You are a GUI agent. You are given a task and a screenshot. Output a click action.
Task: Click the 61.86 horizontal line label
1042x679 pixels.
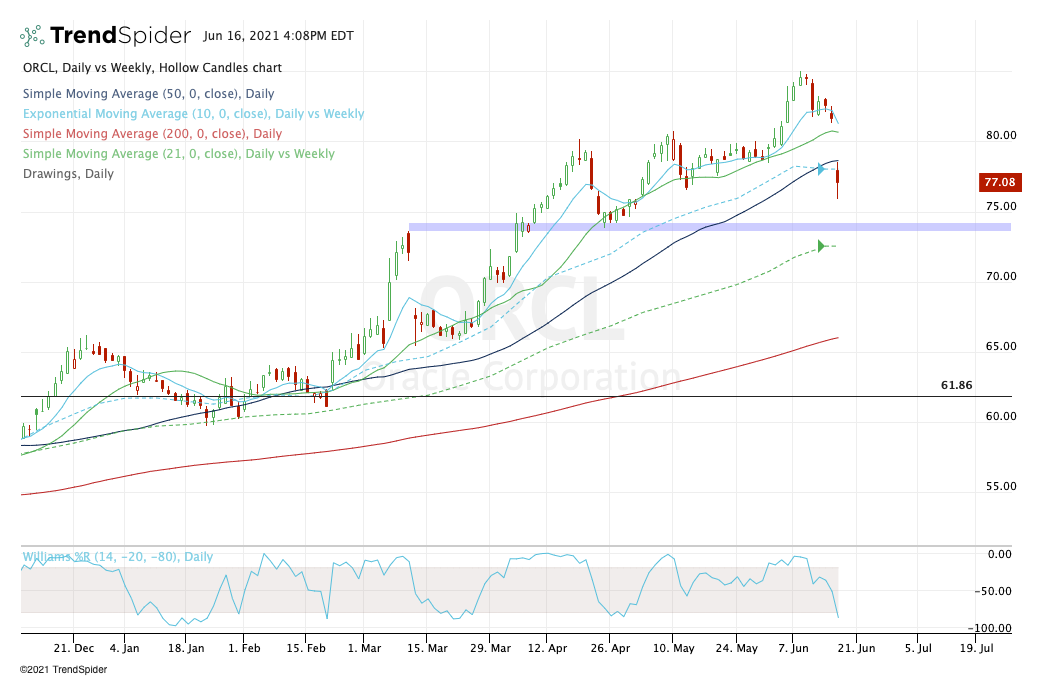pos(956,385)
